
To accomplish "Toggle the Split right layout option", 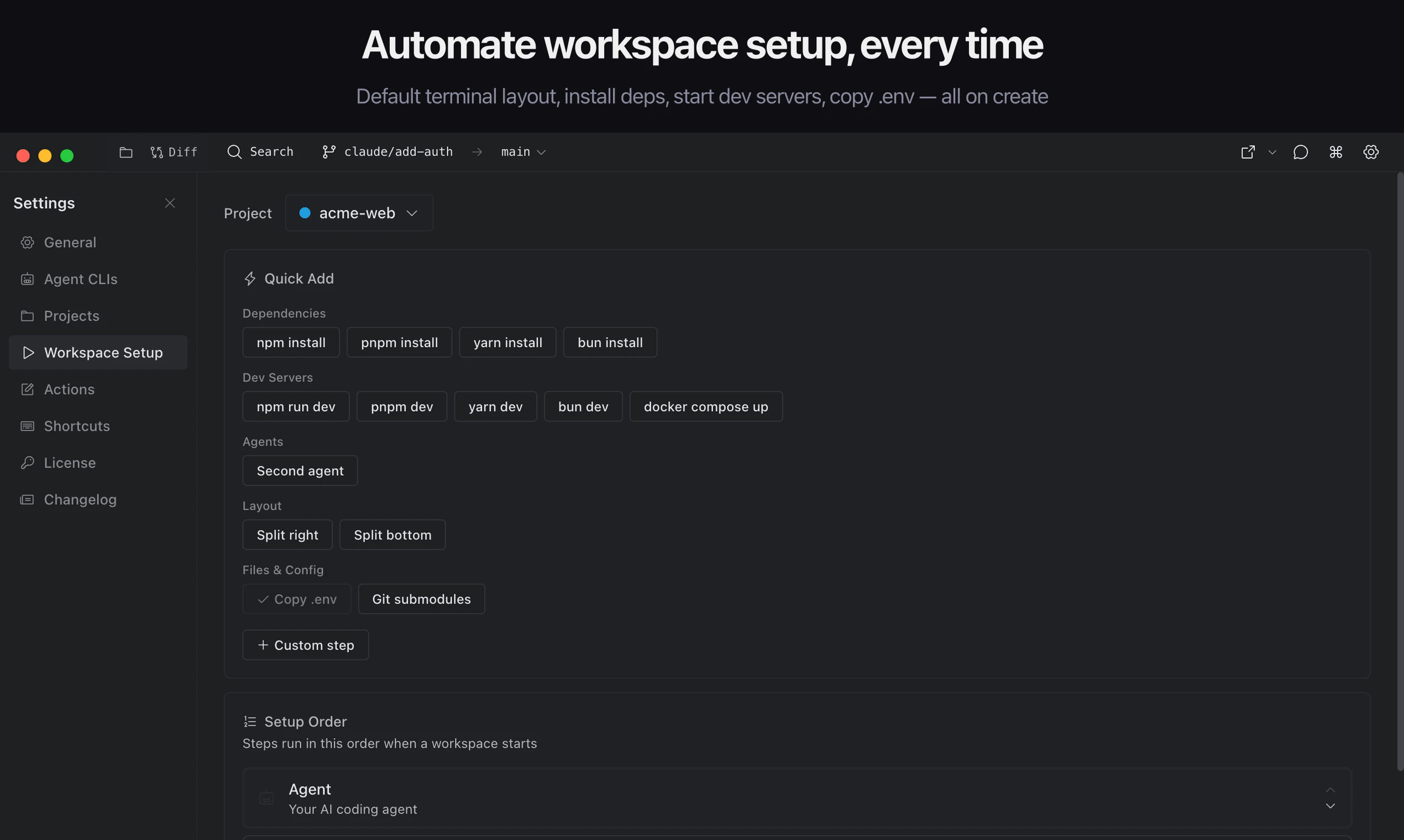I will (287, 535).
